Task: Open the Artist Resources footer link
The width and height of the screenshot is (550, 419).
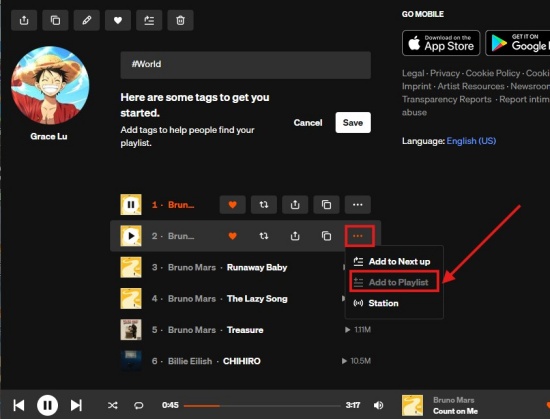Action: pyautogui.click(x=471, y=86)
